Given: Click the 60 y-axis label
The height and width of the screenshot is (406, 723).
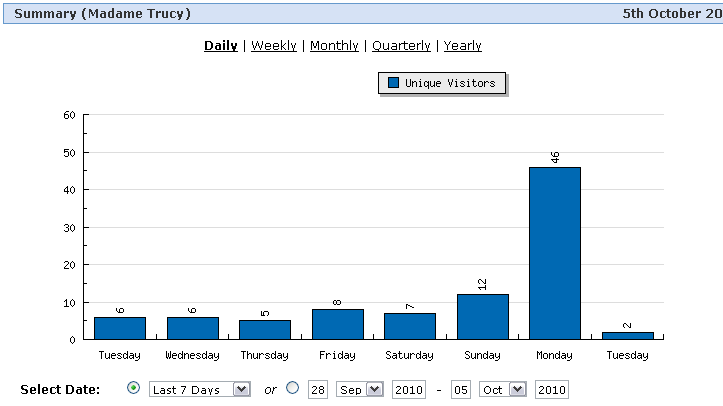Looking at the screenshot, I should [70, 115].
